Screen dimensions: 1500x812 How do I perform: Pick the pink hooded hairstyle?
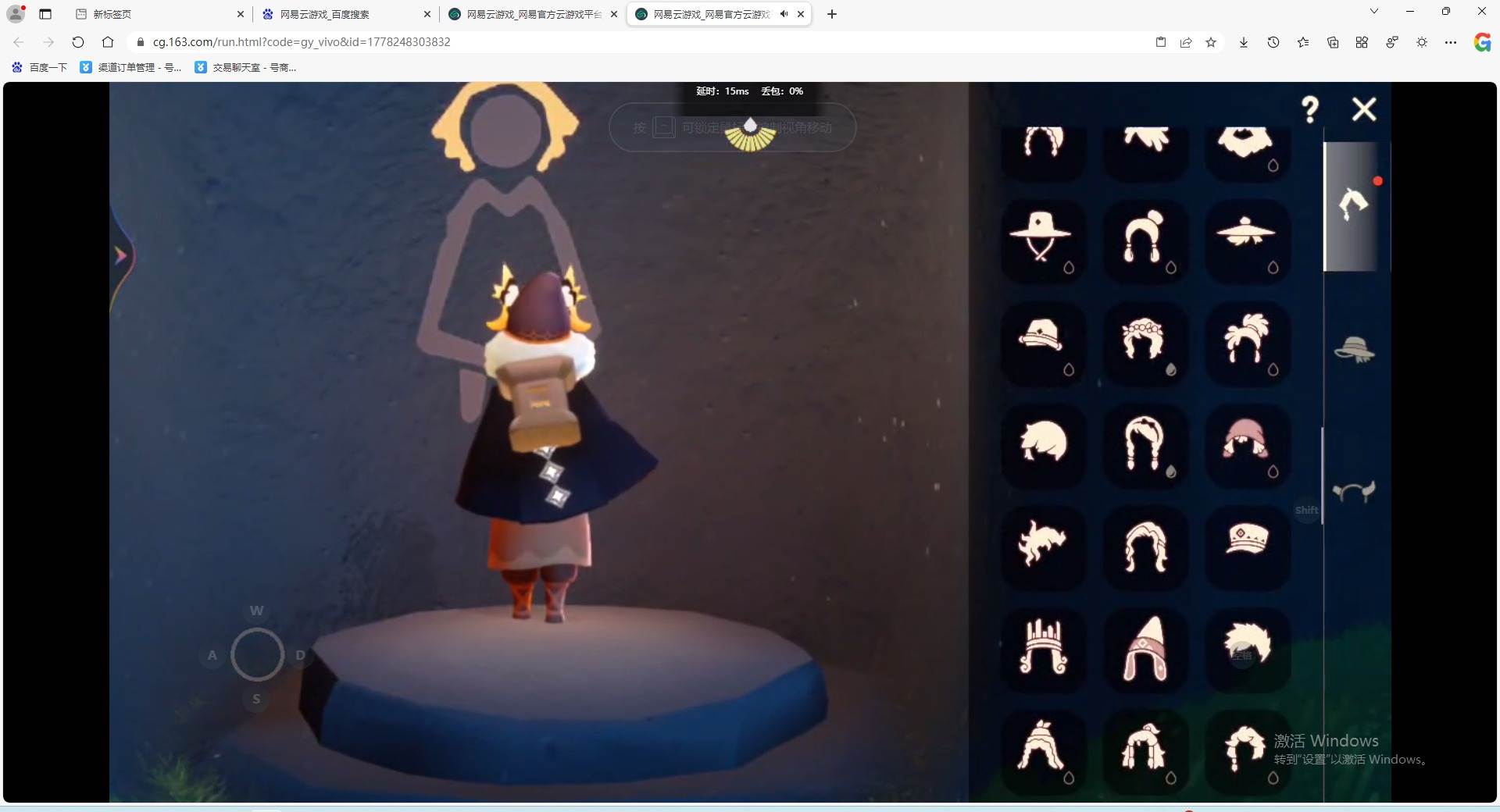(x=1247, y=446)
